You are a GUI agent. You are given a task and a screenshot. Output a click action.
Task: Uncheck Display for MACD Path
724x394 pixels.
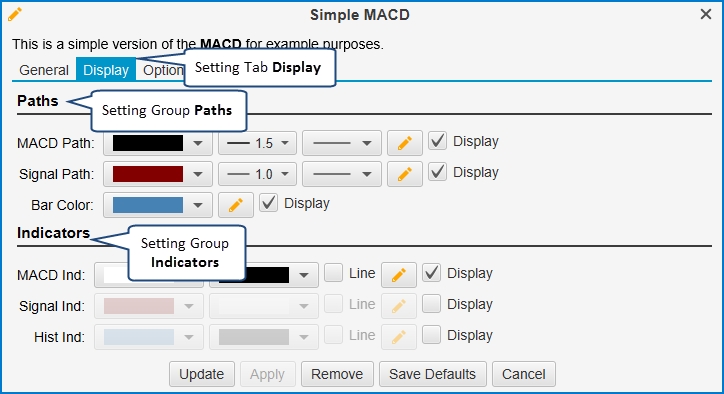coord(437,141)
